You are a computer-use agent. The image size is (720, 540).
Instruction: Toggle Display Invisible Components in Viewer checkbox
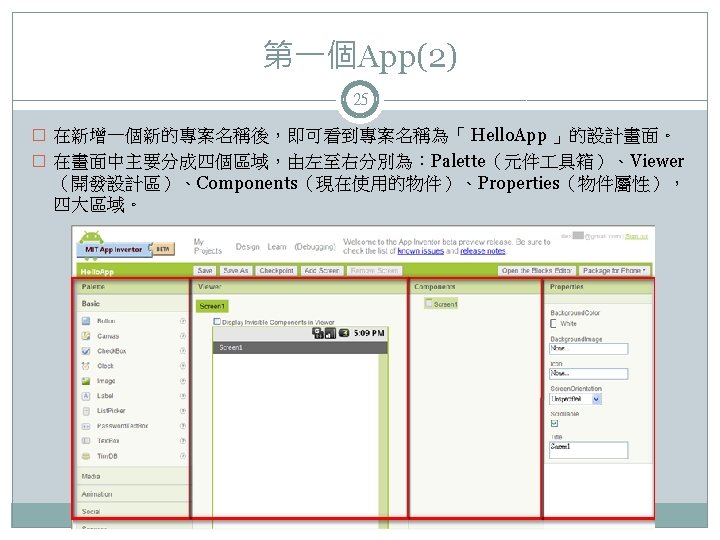tap(217, 322)
